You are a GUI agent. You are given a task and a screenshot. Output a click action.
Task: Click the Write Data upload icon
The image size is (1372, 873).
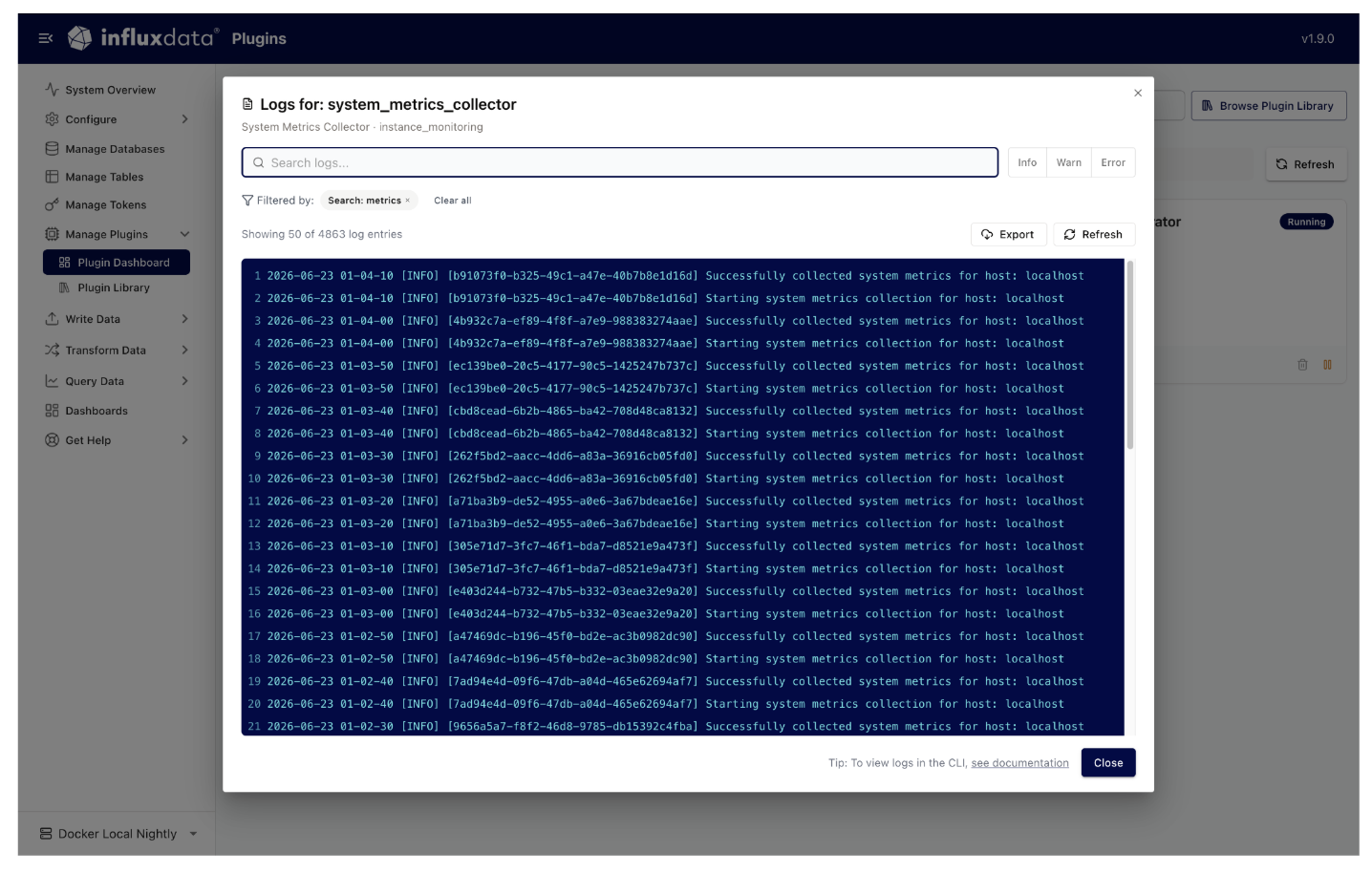click(52, 319)
